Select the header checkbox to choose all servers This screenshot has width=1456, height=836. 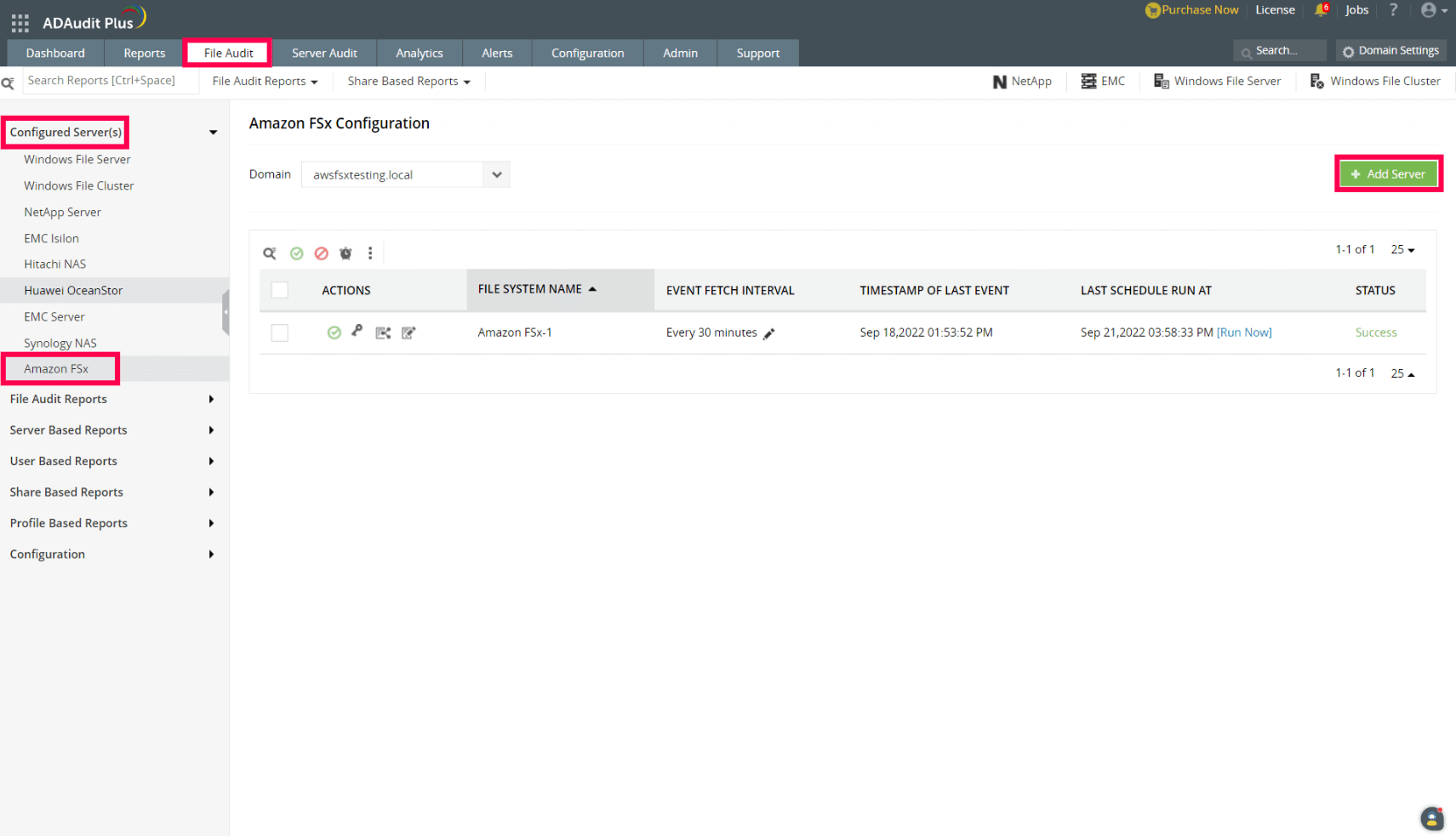point(279,289)
